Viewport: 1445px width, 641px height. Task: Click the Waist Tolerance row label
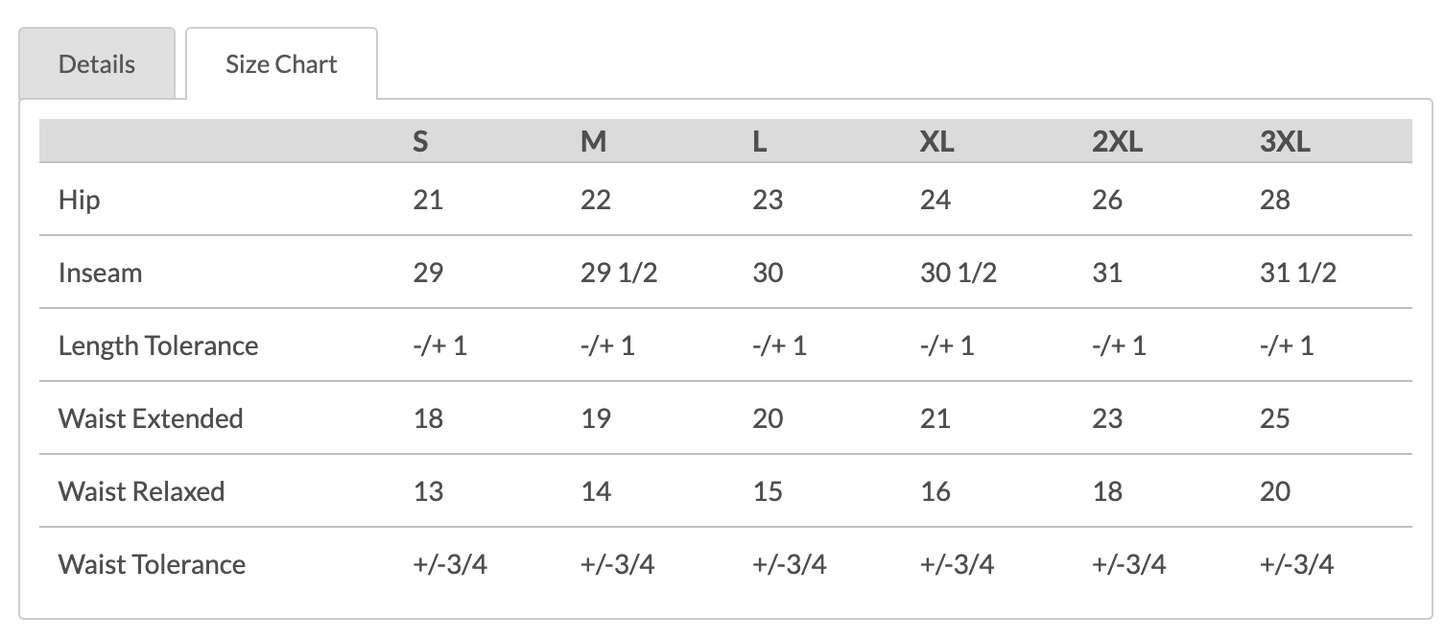[x=152, y=564]
